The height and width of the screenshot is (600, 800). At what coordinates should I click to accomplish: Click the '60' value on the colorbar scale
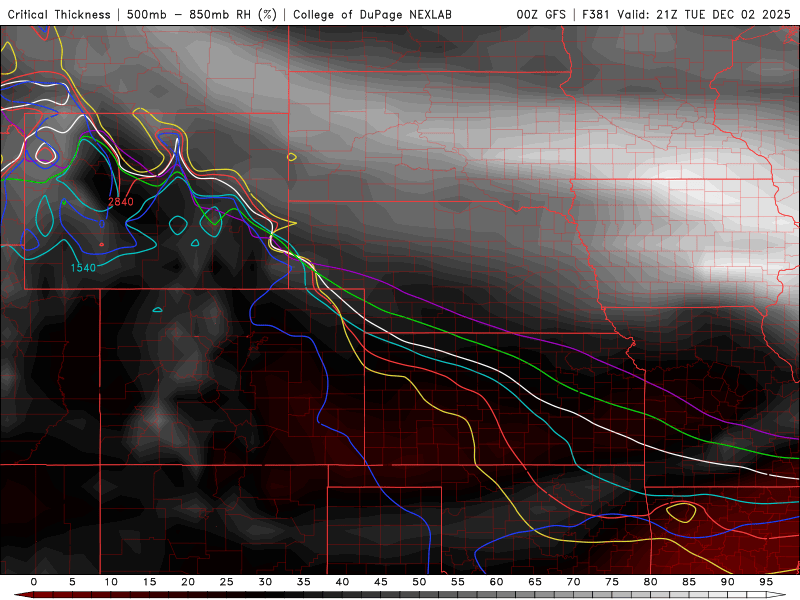tap(496, 582)
